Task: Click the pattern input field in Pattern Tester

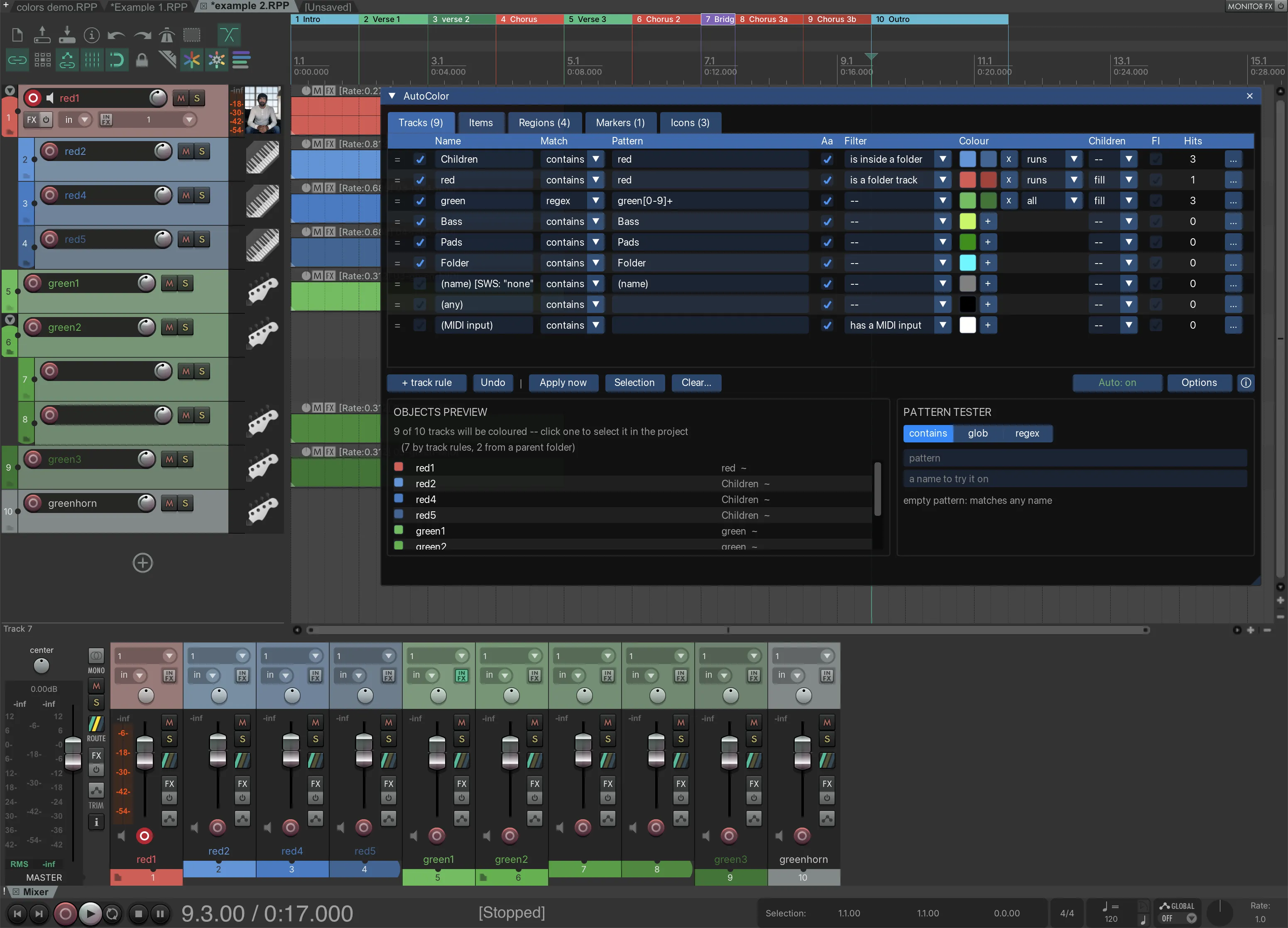Action: (1075, 459)
